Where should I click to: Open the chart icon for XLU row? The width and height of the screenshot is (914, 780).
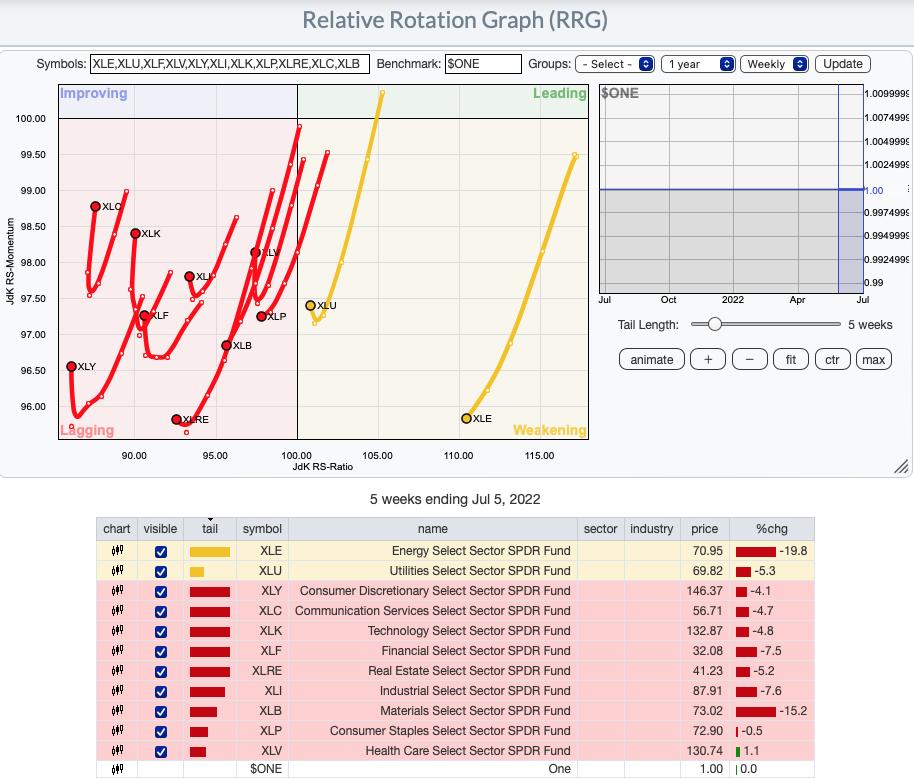(x=117, y=571)
